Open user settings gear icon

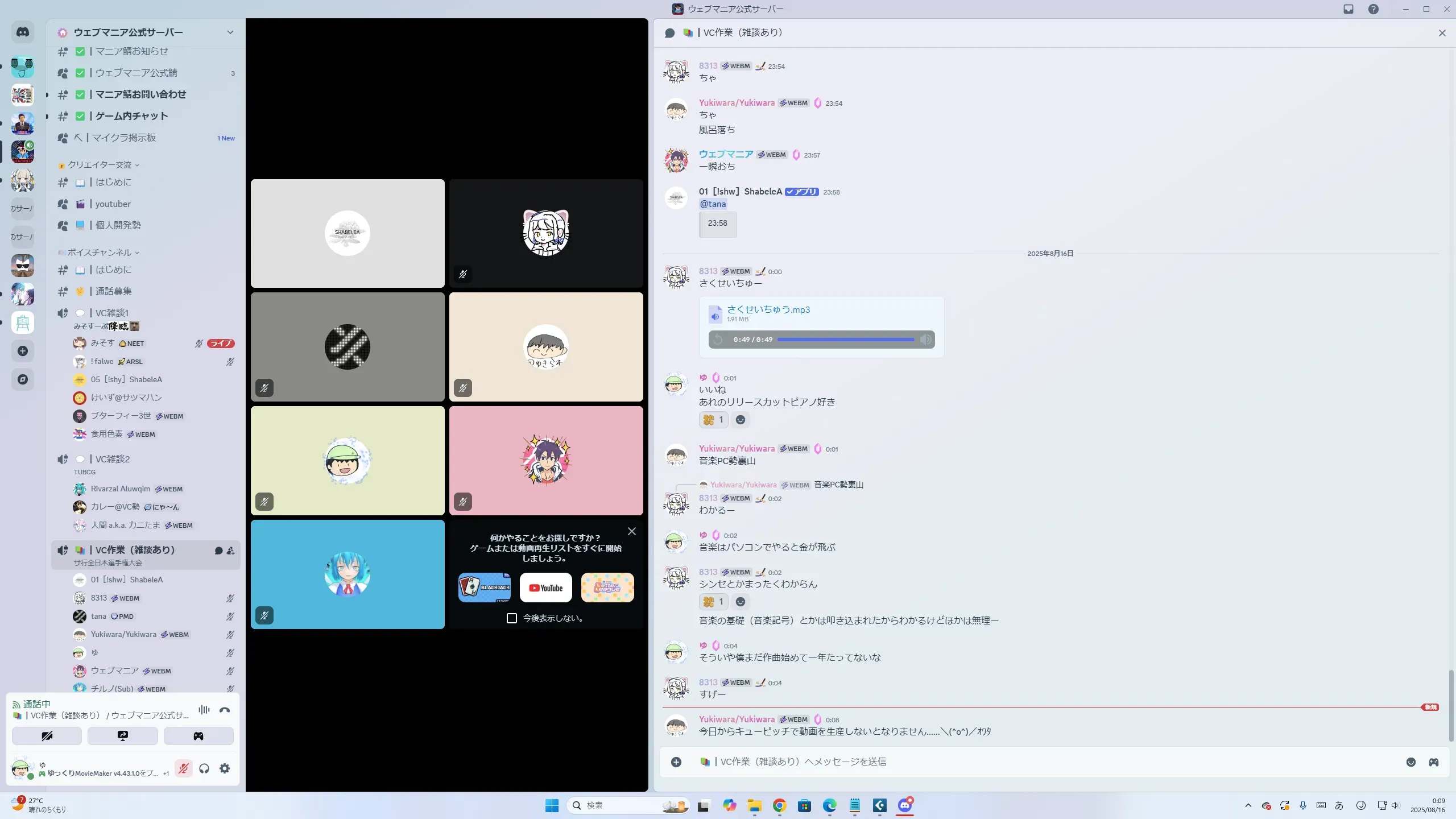click(x=225, y=768)
